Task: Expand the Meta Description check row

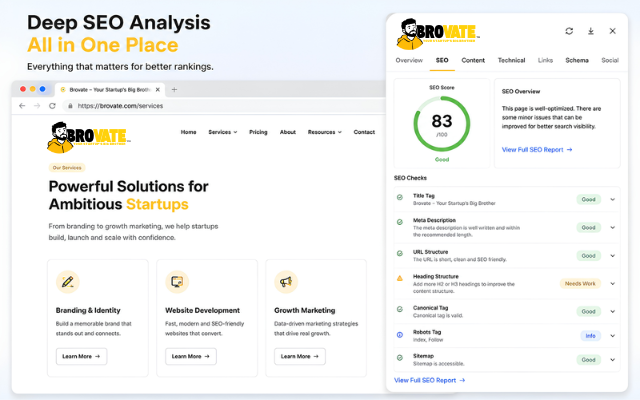Action: click(x=612, y=228)
